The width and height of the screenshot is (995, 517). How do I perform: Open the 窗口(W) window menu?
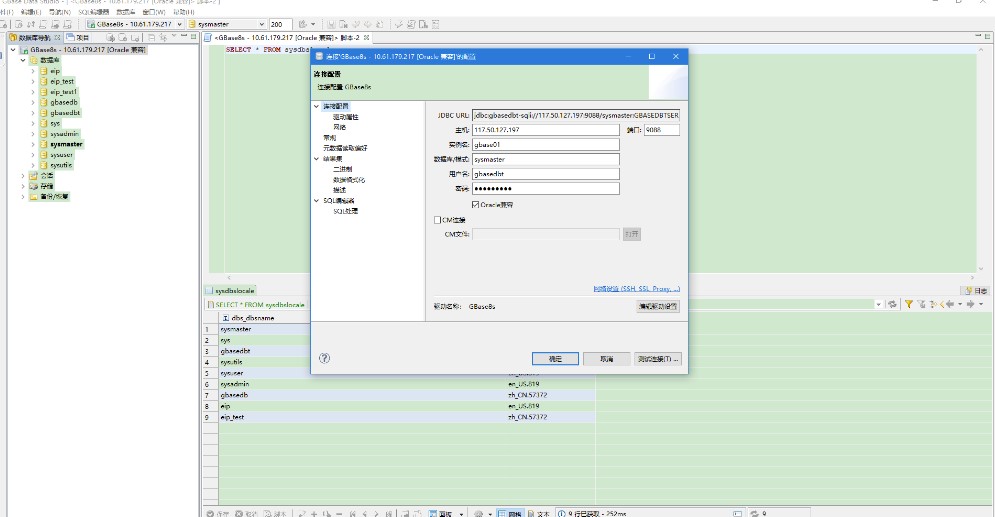154,11
